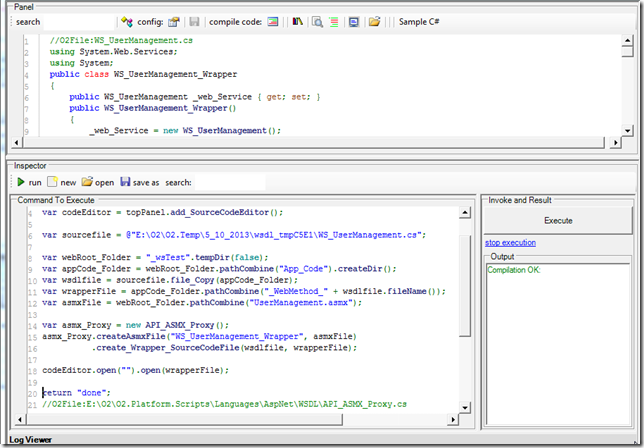
Task: Click the books library icon
Action: pyautogui.click(x=297, y=21)
